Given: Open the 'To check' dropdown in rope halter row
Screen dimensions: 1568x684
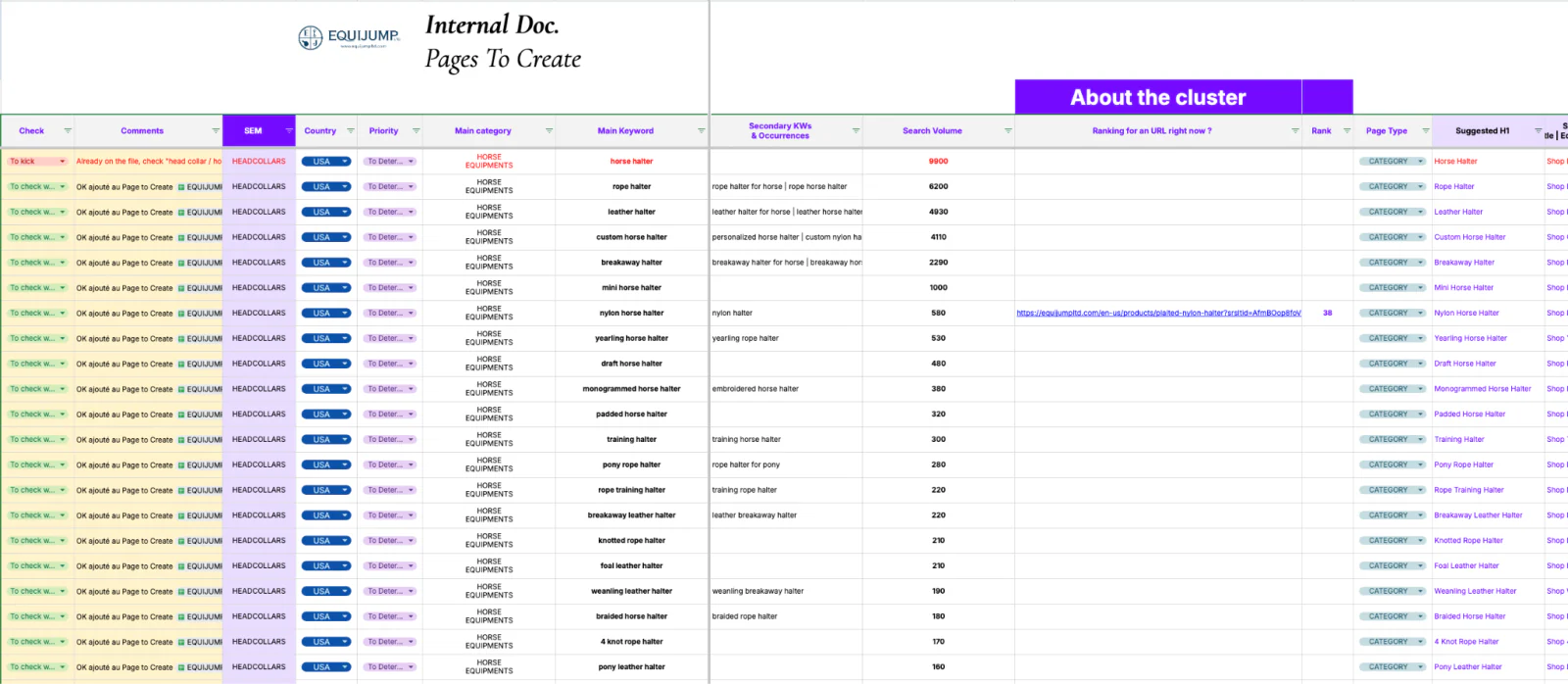Looking at the screenshot, I should [x=37, y=186].
